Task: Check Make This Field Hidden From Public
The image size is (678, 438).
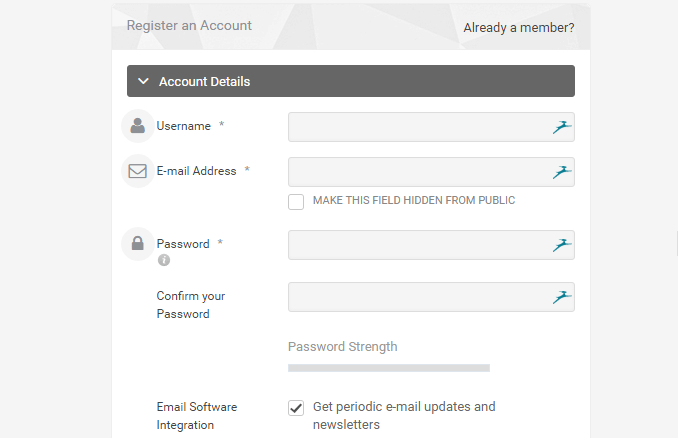Action: (296, 202)
